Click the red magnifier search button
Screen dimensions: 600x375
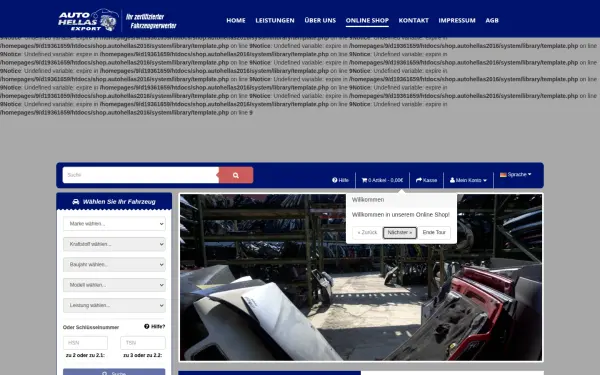pos(236,175)
